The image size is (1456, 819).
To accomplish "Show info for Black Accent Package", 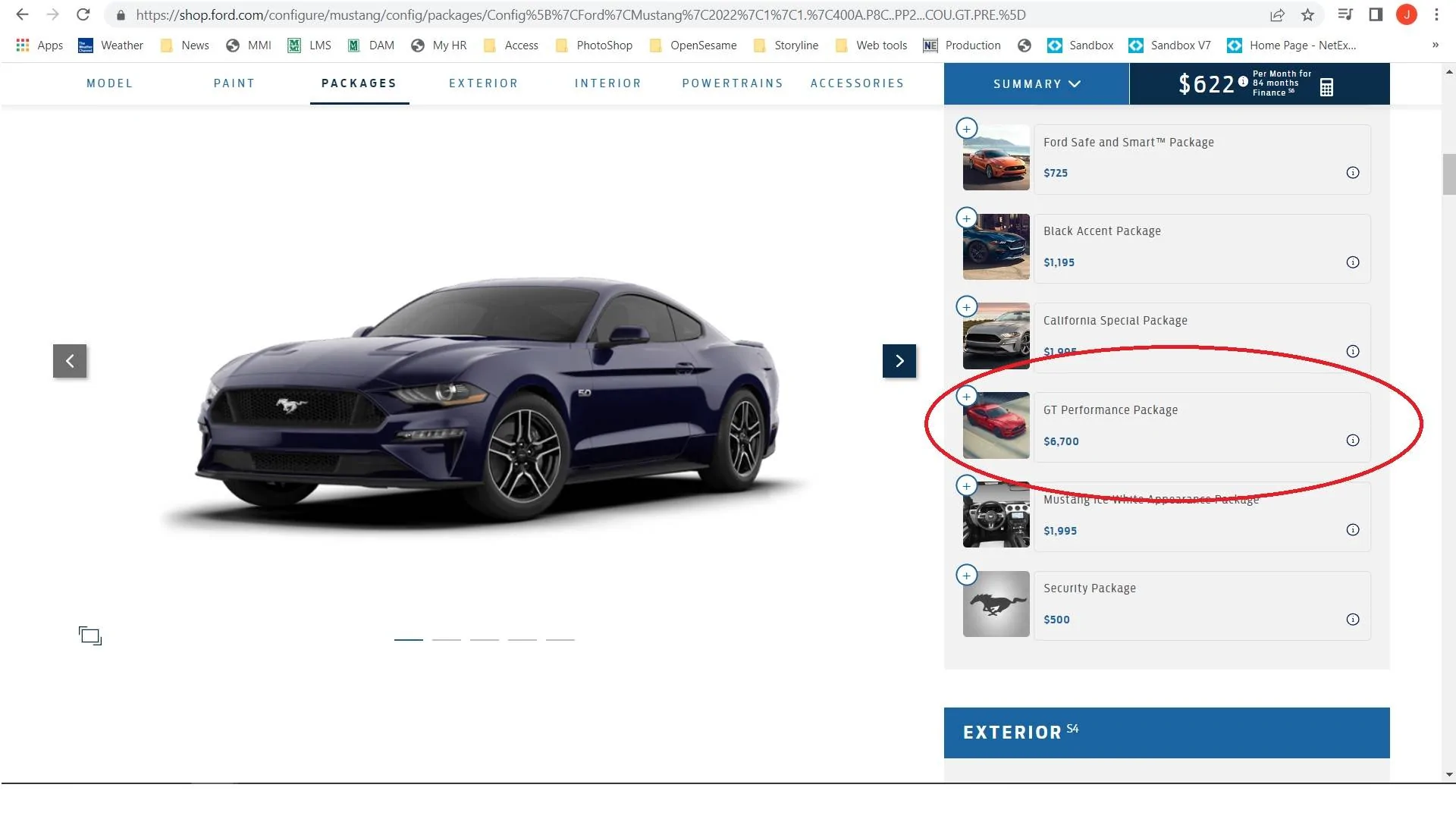I will [1352, 262].
